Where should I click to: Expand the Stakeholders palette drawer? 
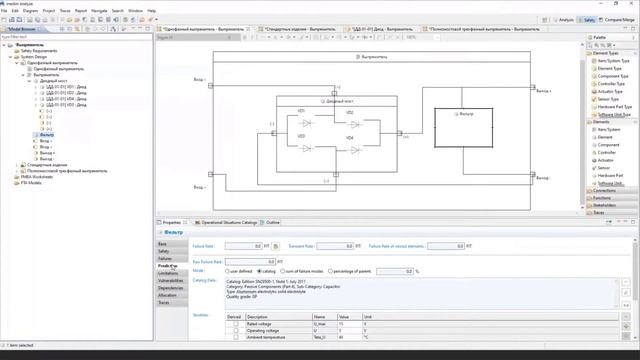(x=611, y=205)
